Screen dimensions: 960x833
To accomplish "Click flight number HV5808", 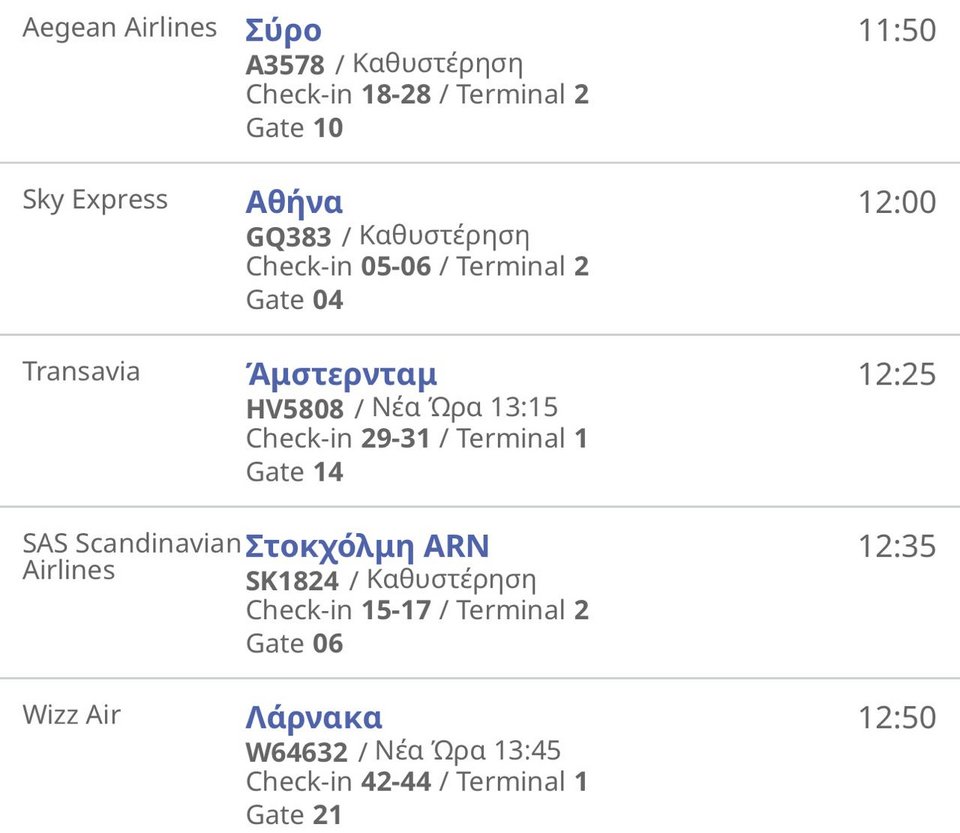I will click(x=295, y=409).
